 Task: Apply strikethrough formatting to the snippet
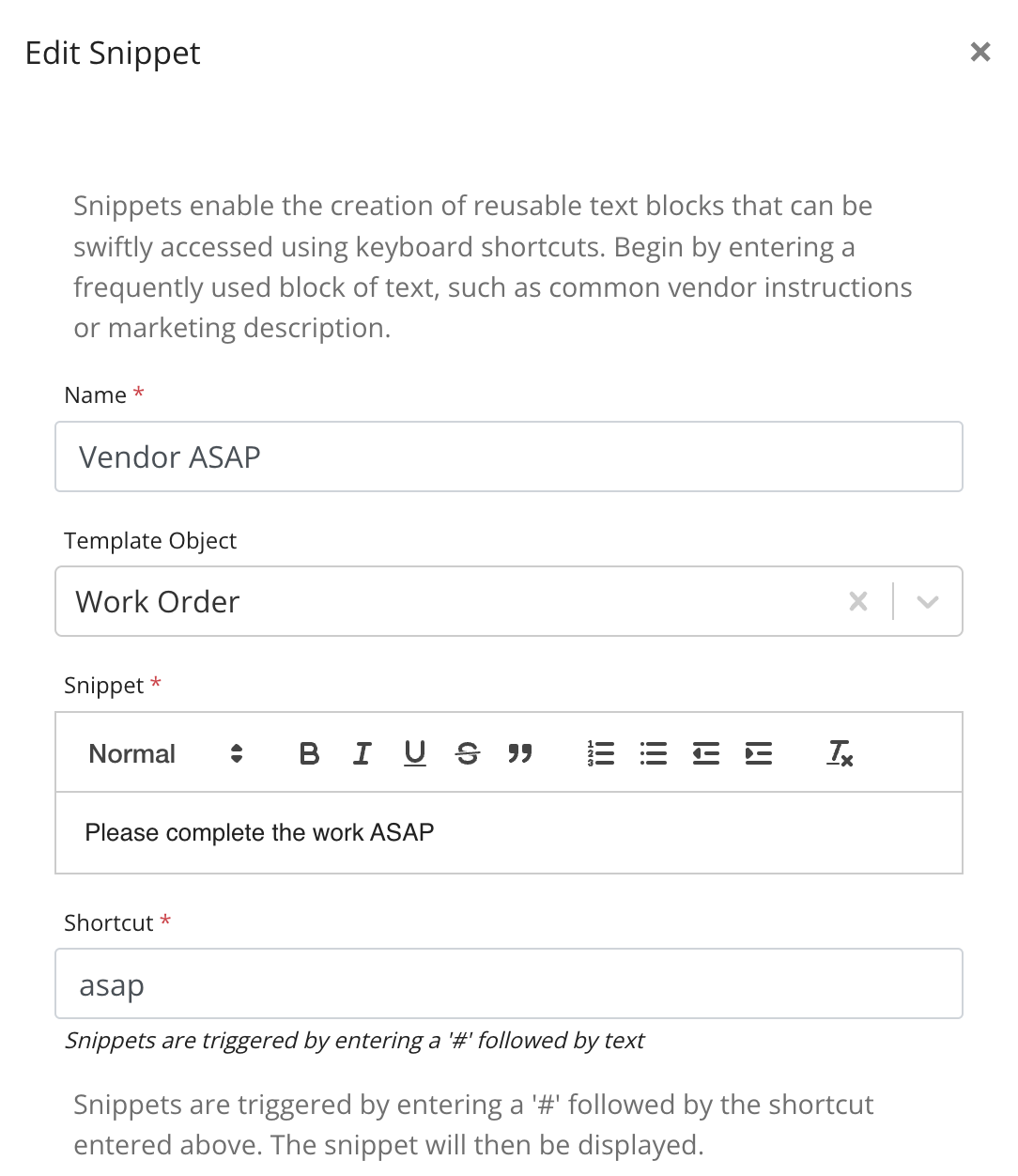(x=467, y=752)
